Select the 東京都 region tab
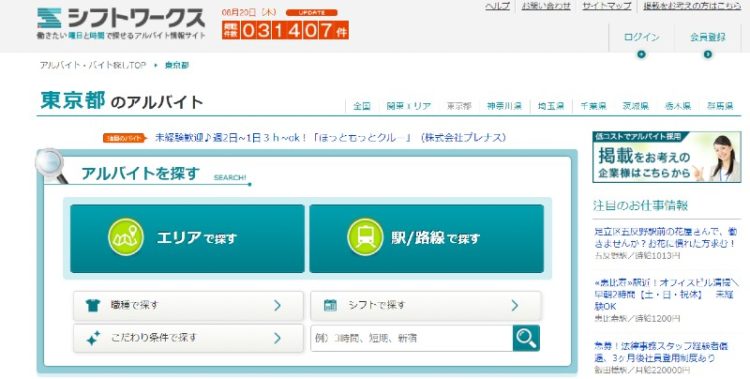 pos(459,106)
